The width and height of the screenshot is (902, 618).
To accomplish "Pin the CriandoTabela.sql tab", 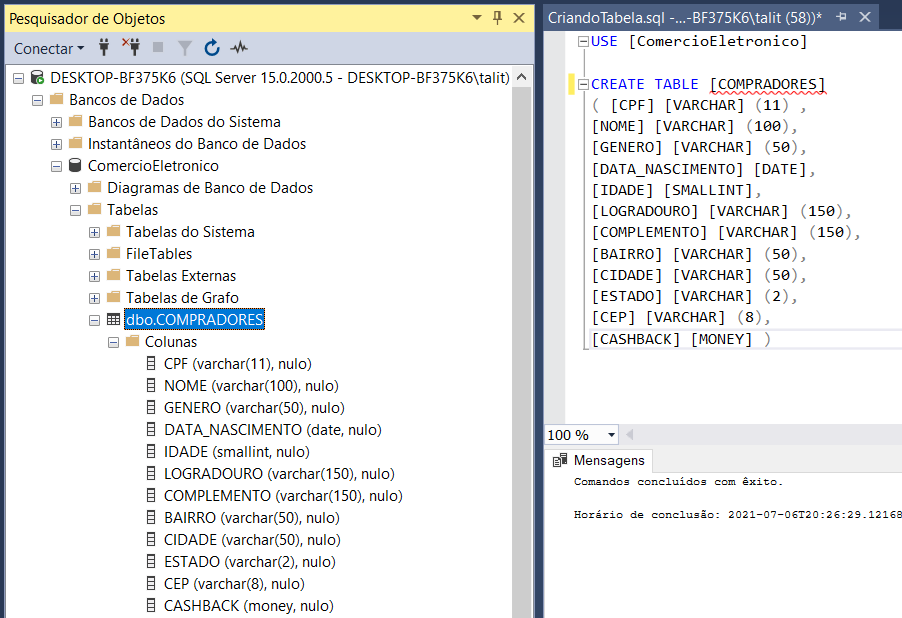I will tap(841, 17).
